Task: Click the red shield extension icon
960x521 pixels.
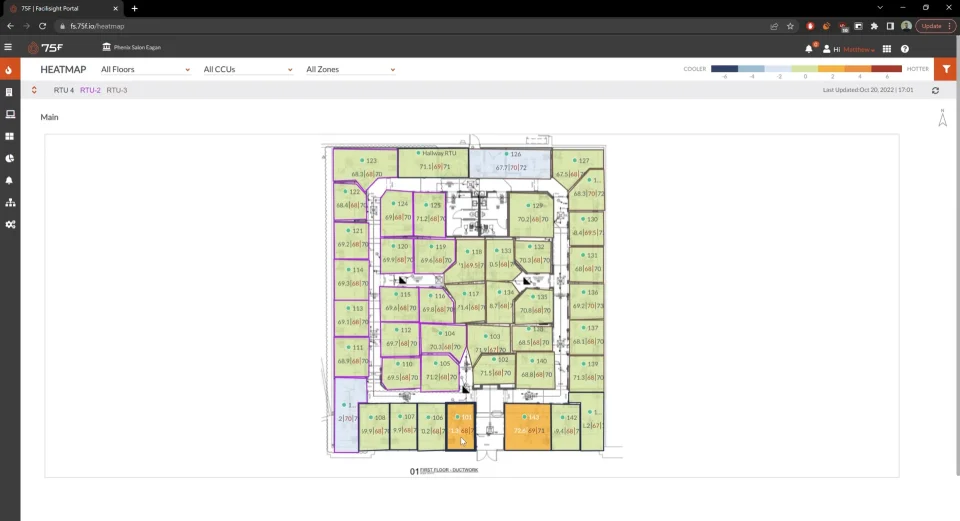Action: tap(810, 26)
